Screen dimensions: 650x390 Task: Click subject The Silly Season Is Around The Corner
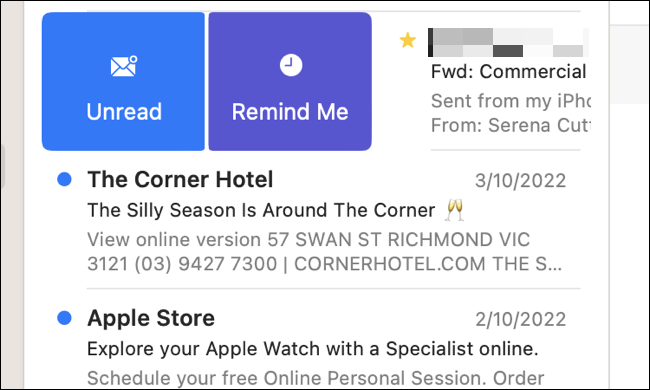point(261,210)
